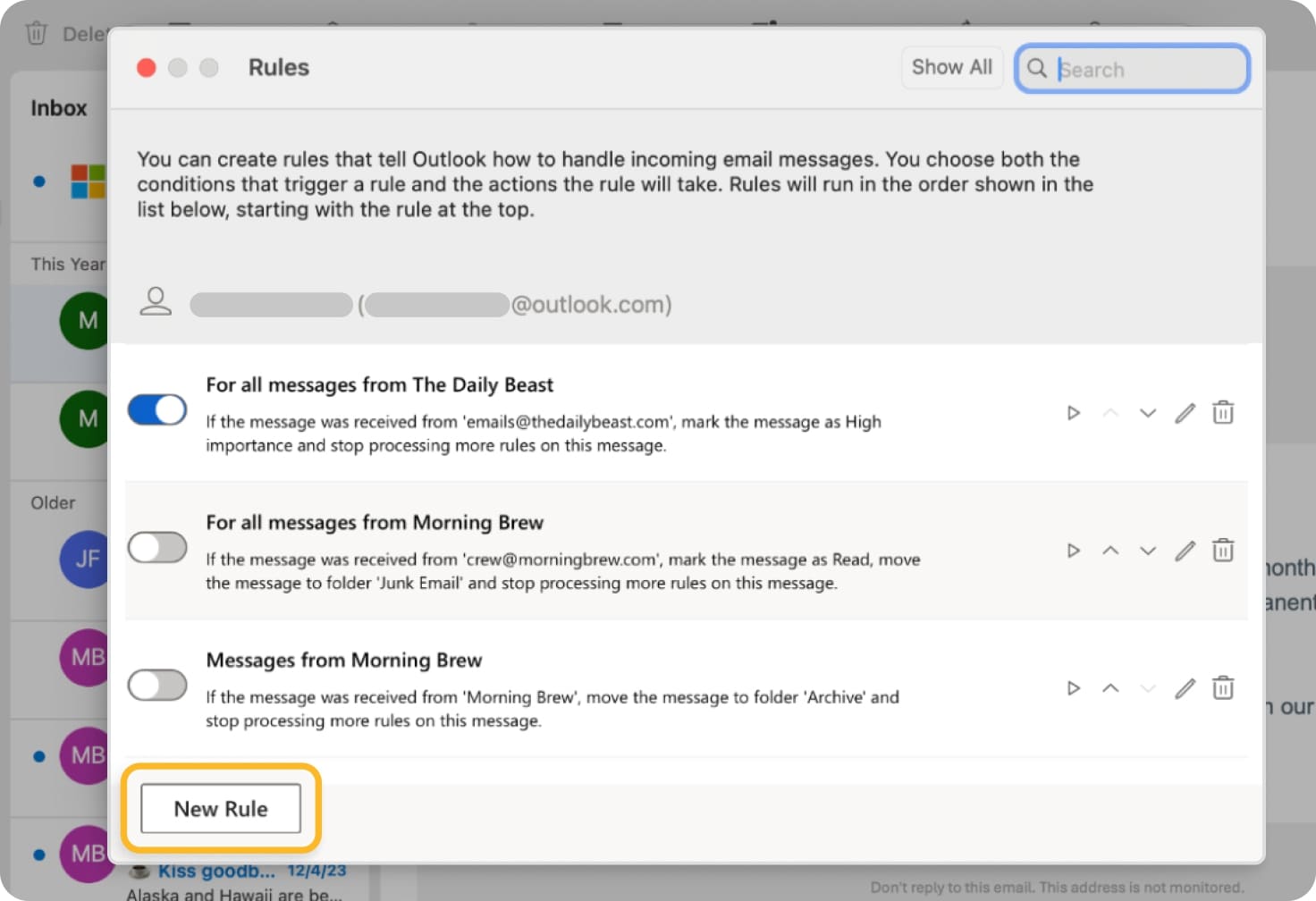Screen dimensions: 1316x901
Task: Delete the Messages from Morning Brew rule
Action: pyautogui.click(x=1223, y=688)
